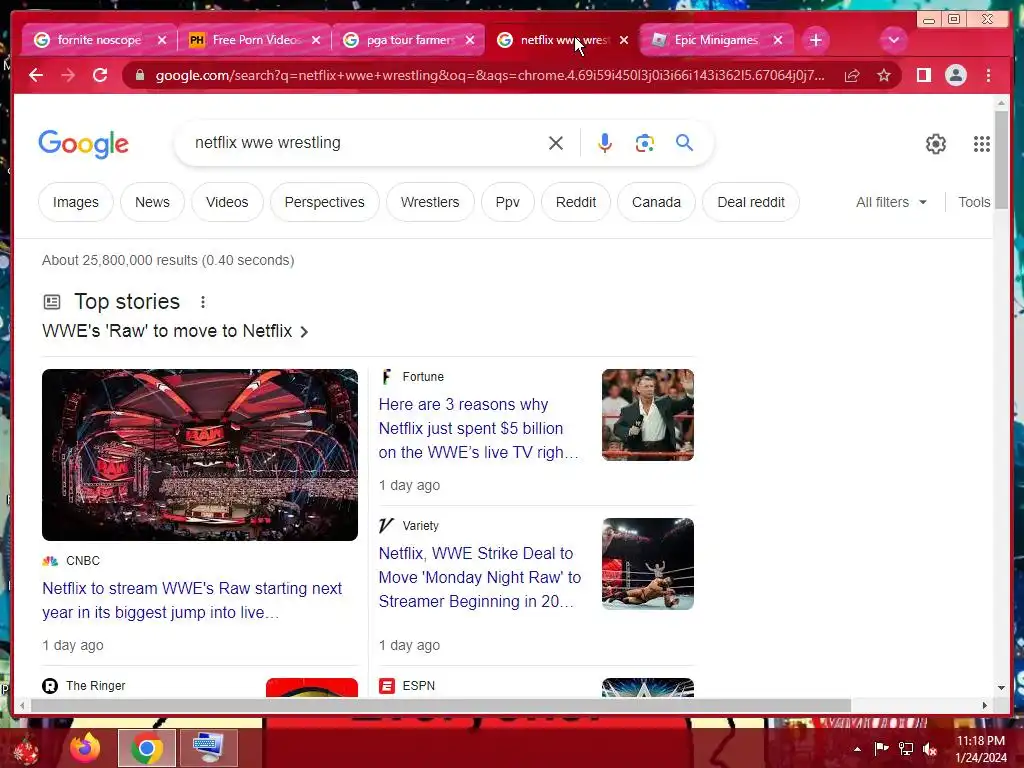Open Chrome side panel

coord(923,75)
